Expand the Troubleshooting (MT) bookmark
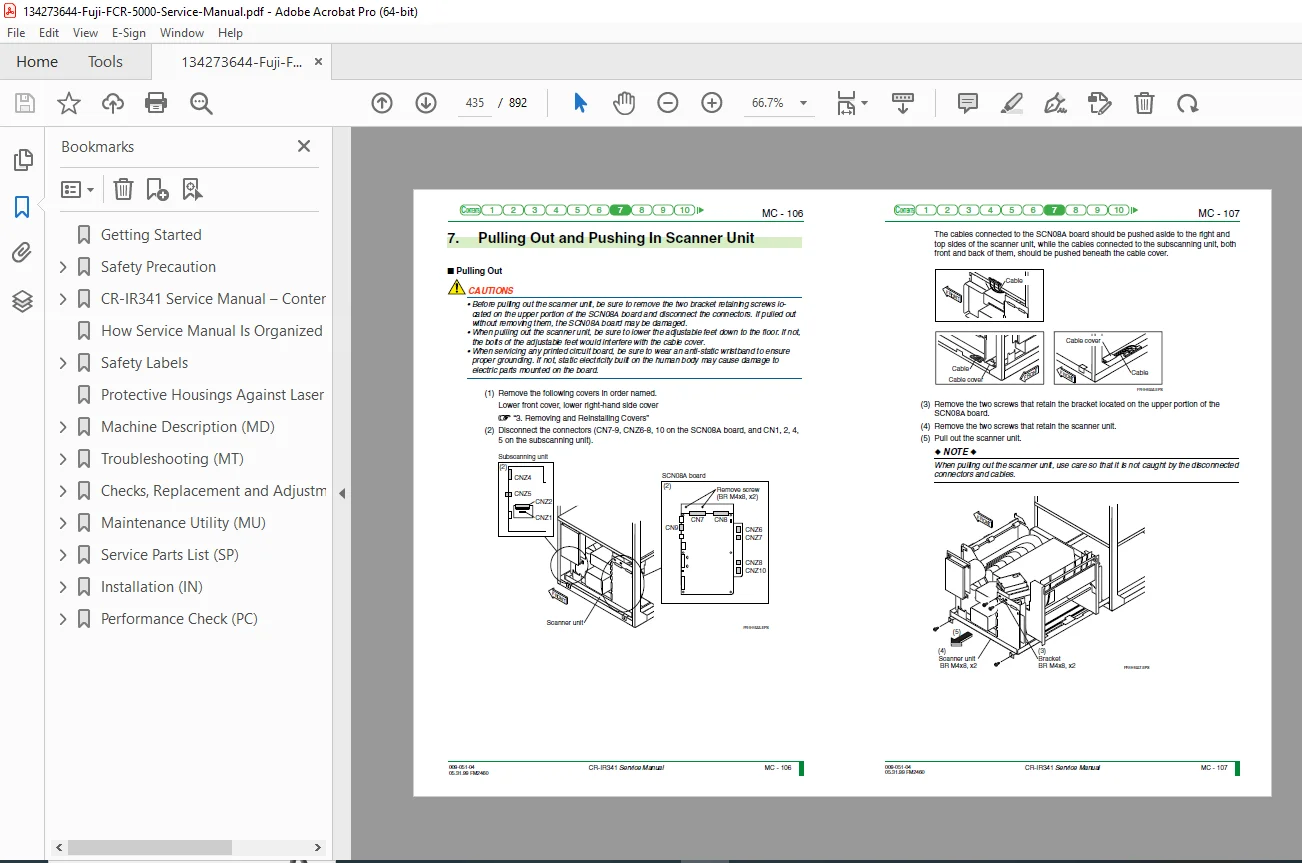This screenshot has width=1302, height=863. coord(63,459)
